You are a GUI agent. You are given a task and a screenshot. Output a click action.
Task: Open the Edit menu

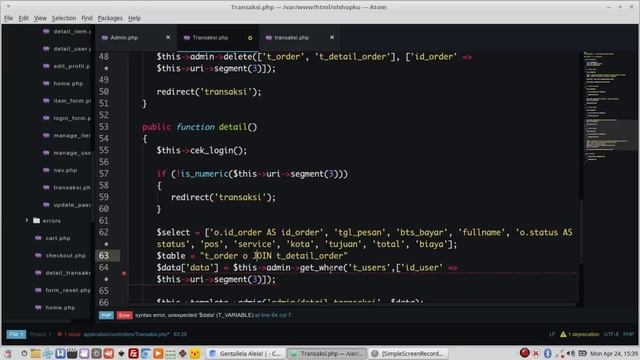pyautogui.click(x=23, y=18)
